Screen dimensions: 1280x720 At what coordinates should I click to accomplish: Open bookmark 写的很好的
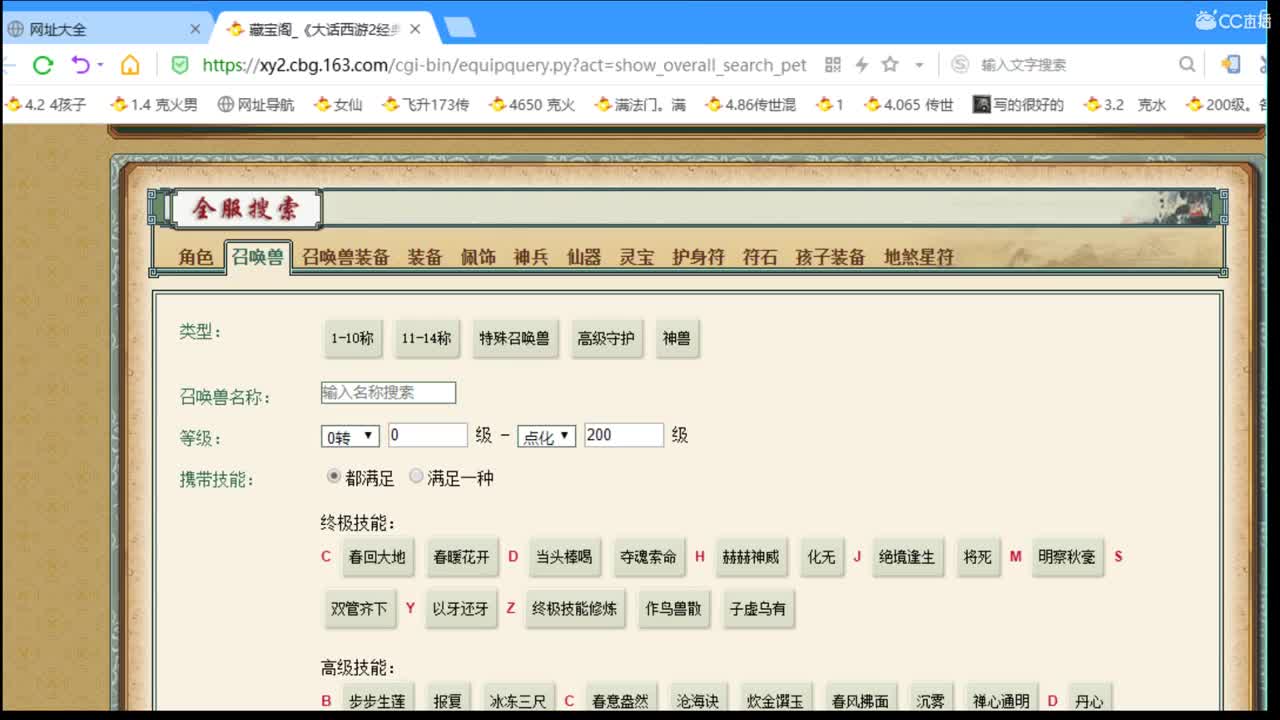1019,104
